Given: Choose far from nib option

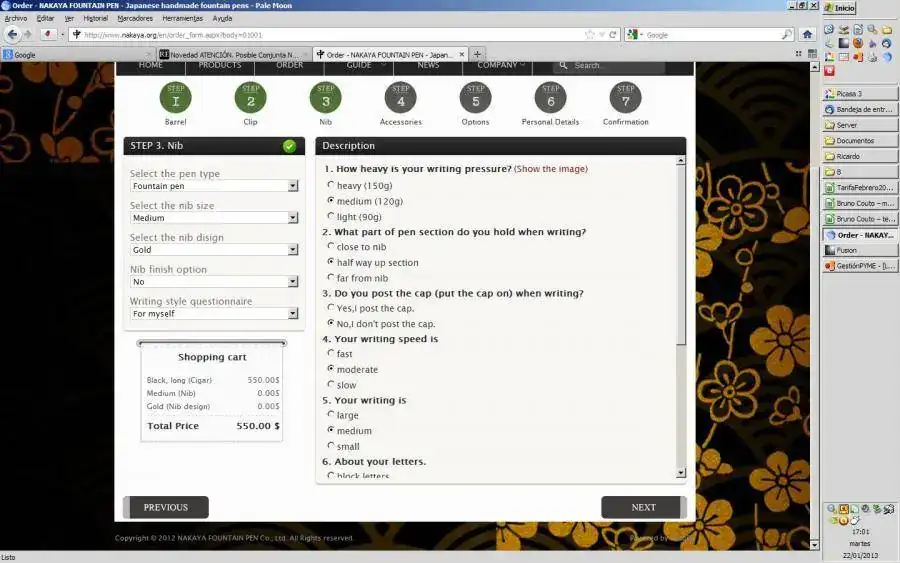Looking at the screenshot, I should pyautogui.click(x=331, y=277).
